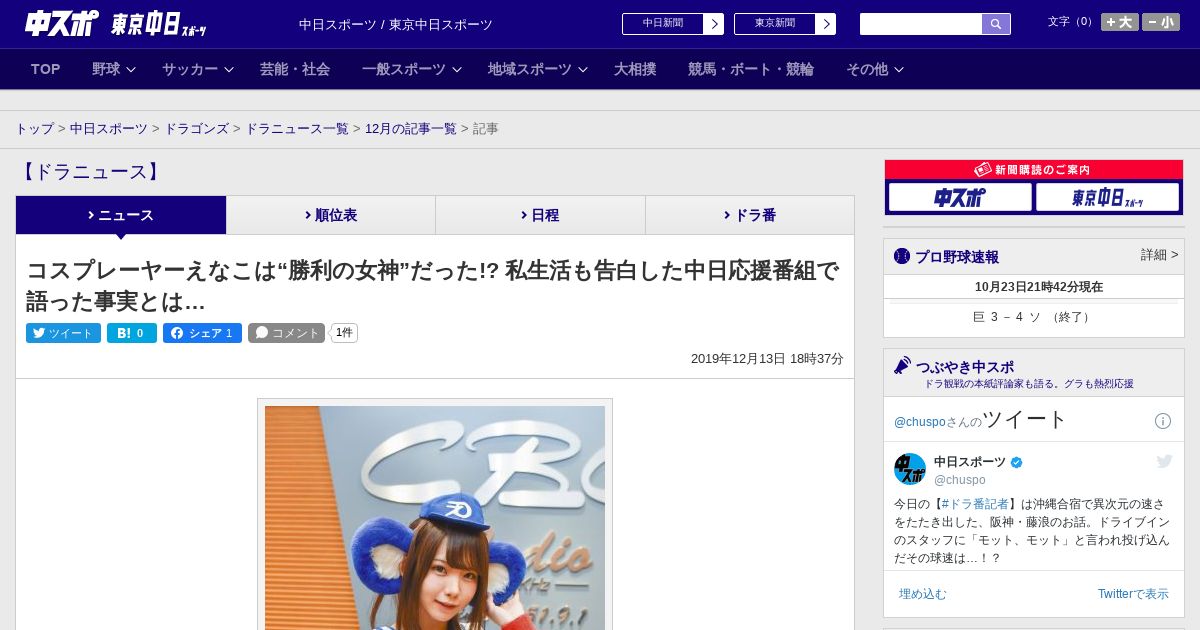Image resolution: width=1200 pixels, height=630 pixels.
Task: Open the コメント button
Action: coord(286,333)
